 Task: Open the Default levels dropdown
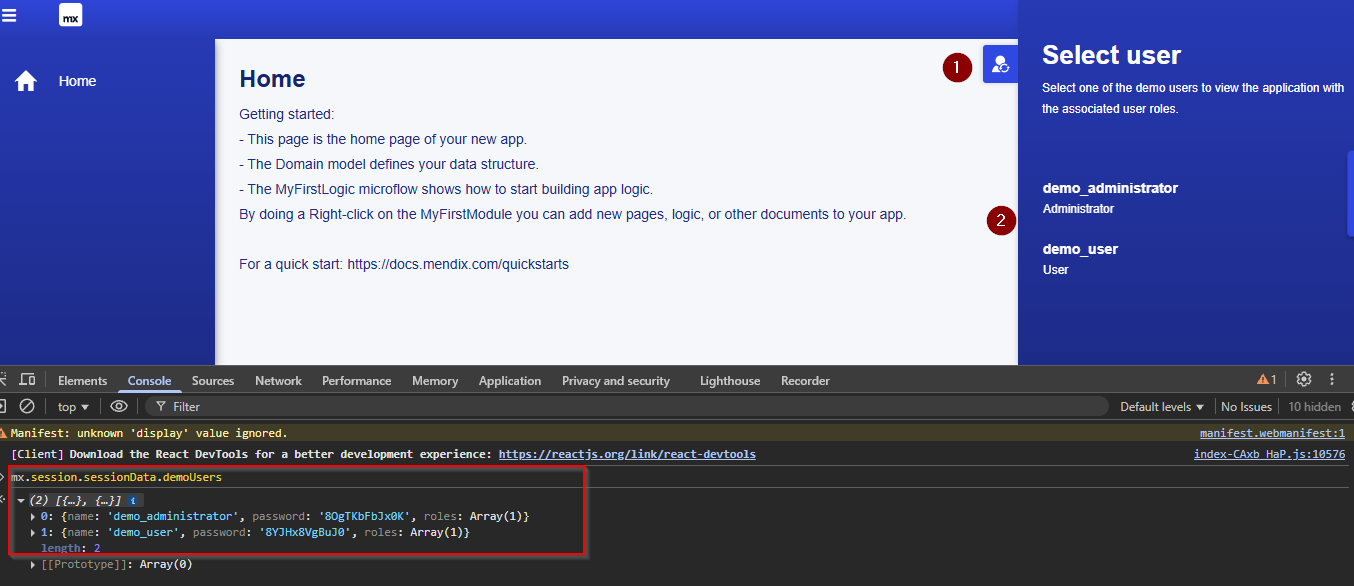(x=1162, y=407)
